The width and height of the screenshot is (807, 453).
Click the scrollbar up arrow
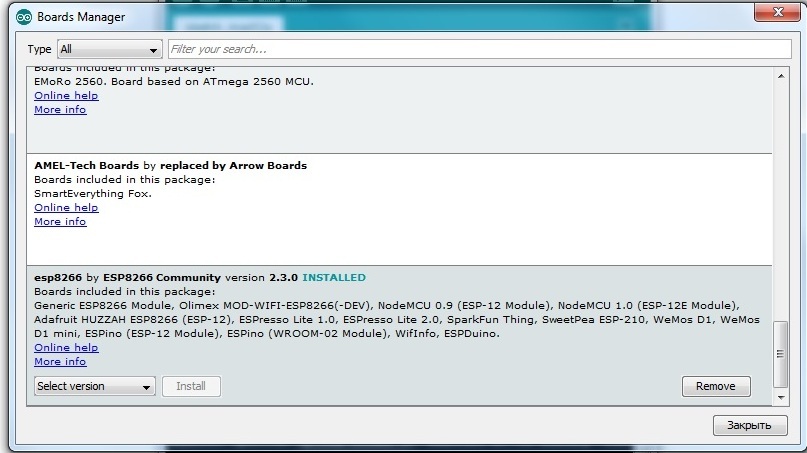[x=781, y=76]
